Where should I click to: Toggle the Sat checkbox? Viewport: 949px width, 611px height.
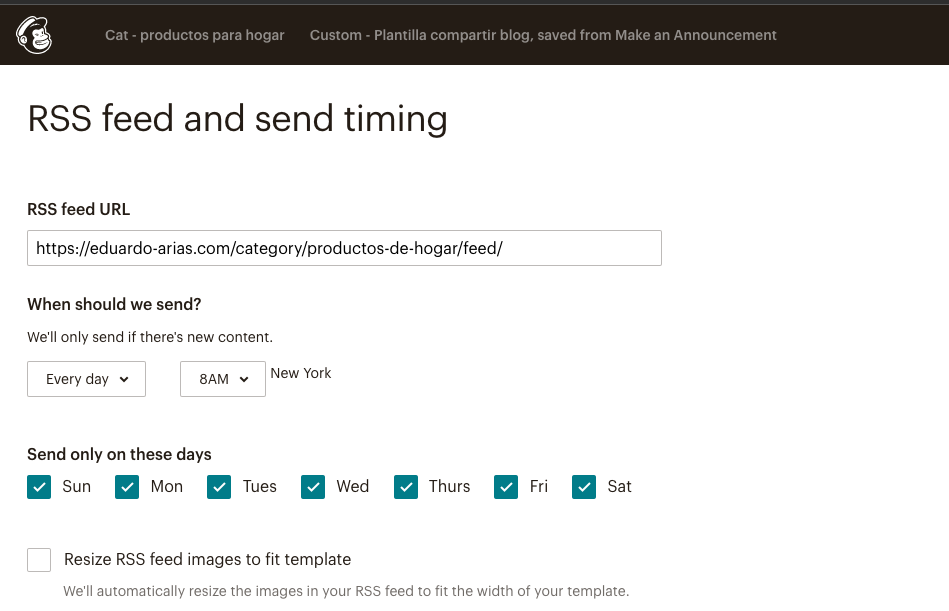pyautogui.click(x=584, y=487)
